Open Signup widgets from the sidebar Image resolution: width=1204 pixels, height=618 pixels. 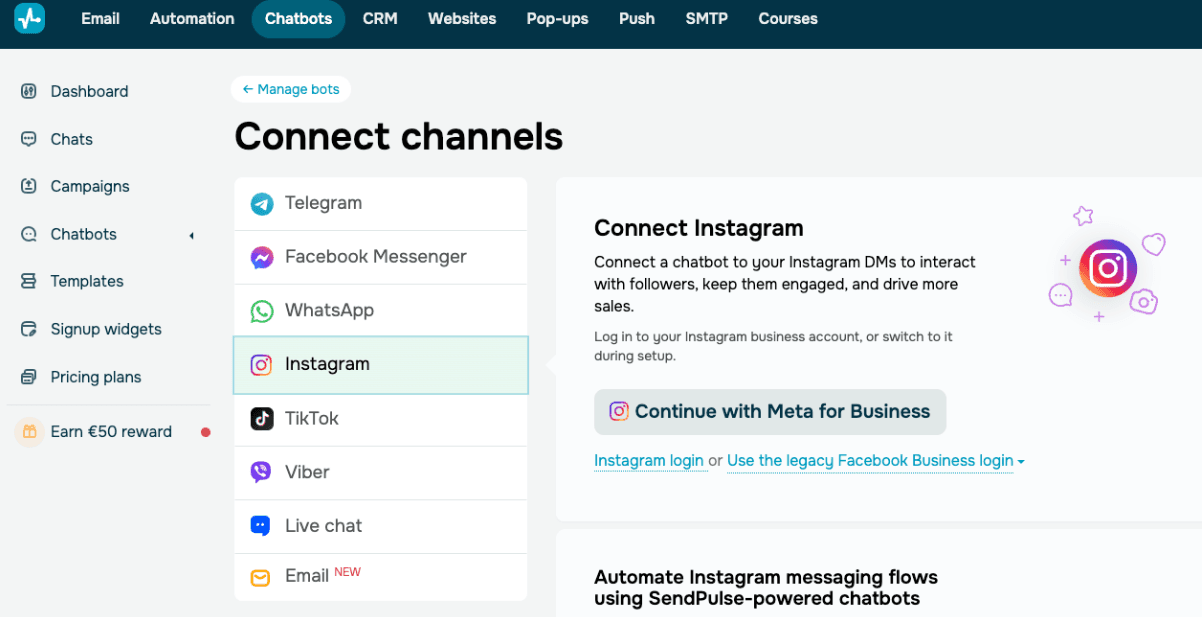pos(106,329)
